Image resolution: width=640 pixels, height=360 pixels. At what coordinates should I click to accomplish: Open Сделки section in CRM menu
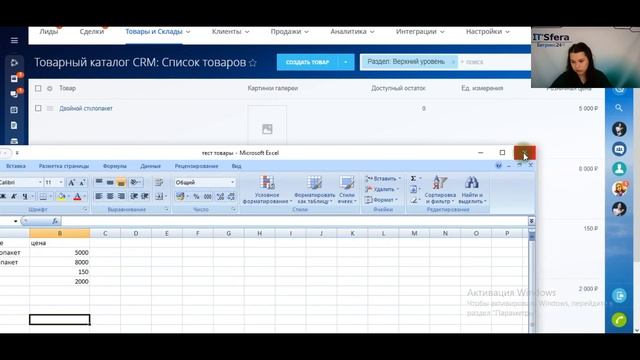click(91, 31)
